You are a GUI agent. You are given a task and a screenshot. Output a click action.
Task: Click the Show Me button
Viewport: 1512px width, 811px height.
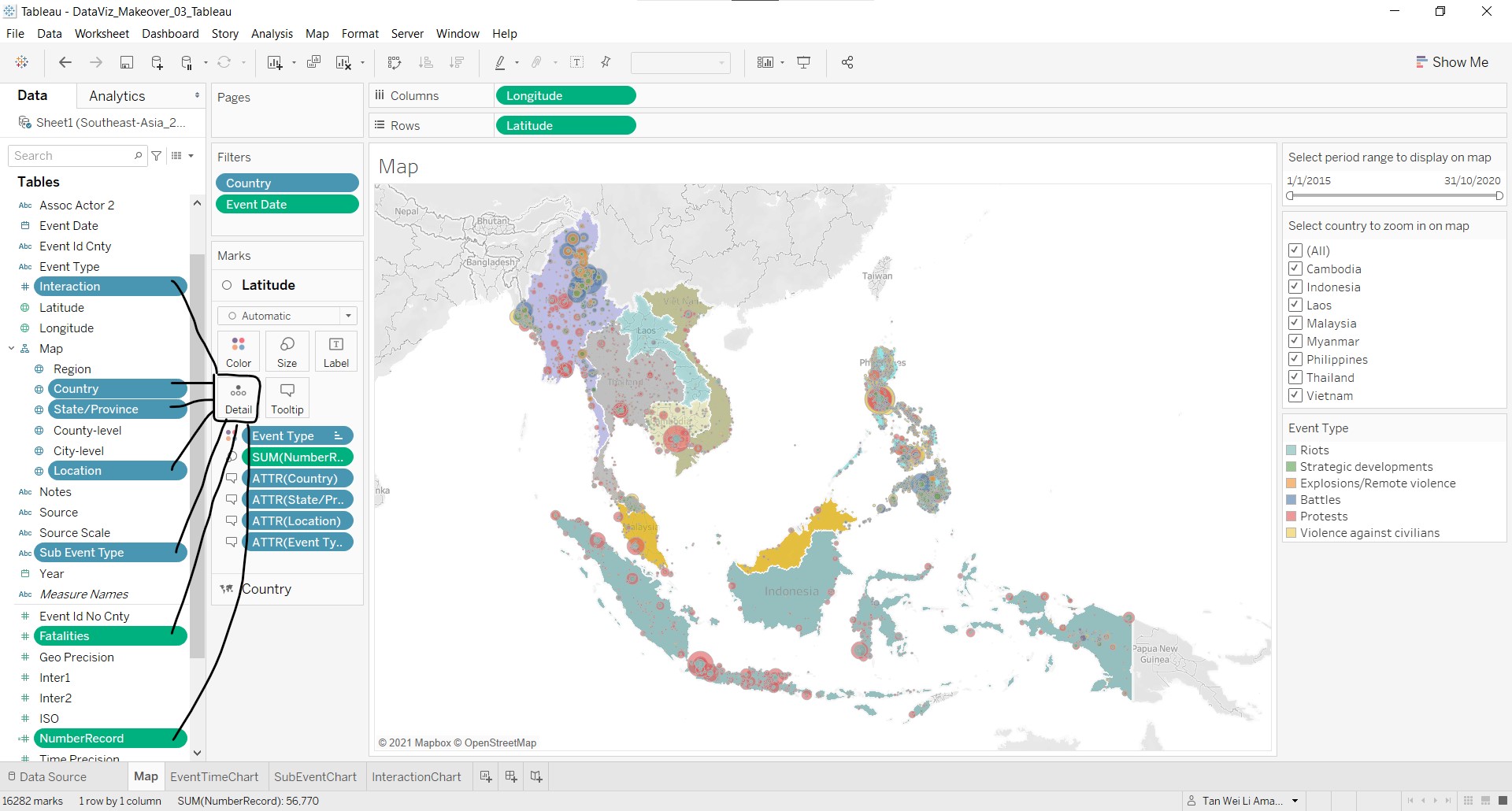point(1451,62)
